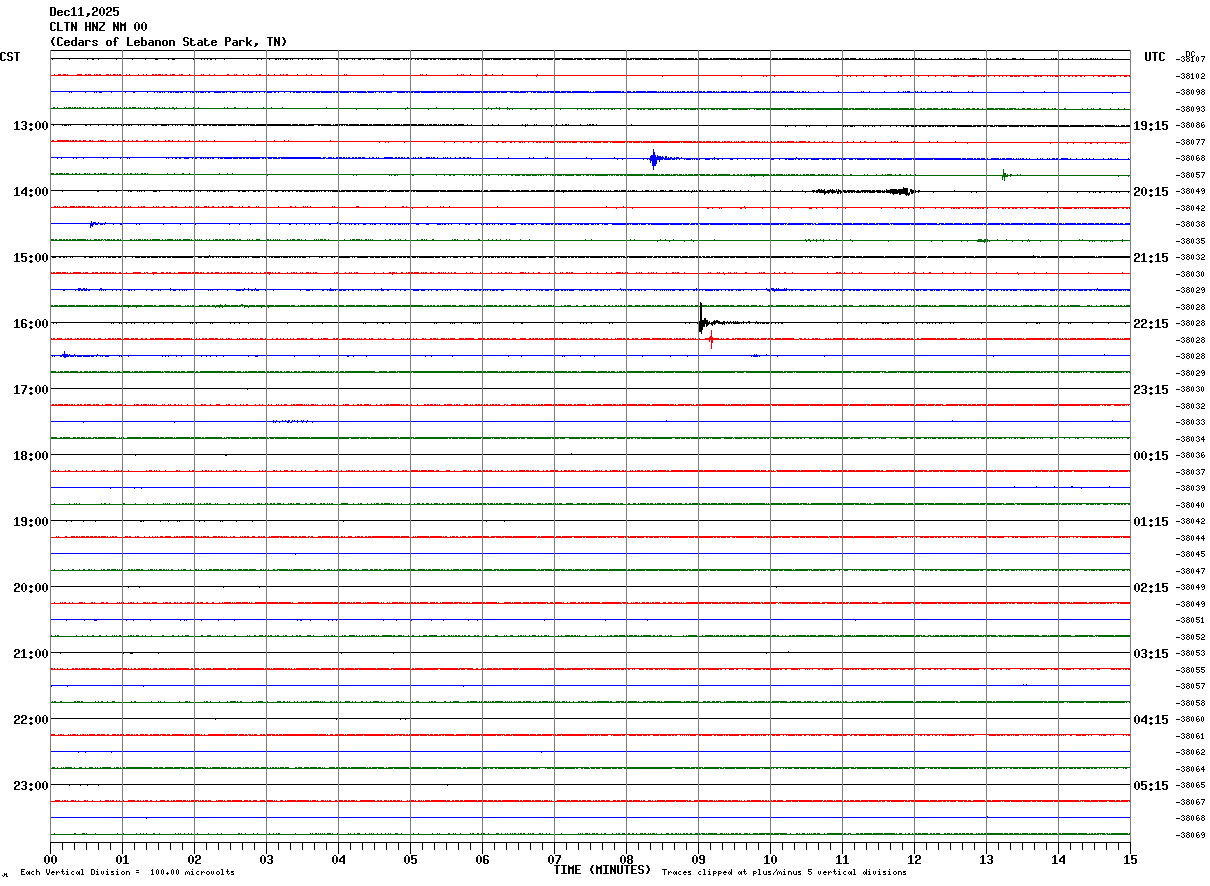Click the green spike near minute 13
The width and height of the screenshot is (1210, 886).
(x=1004, y=175)
